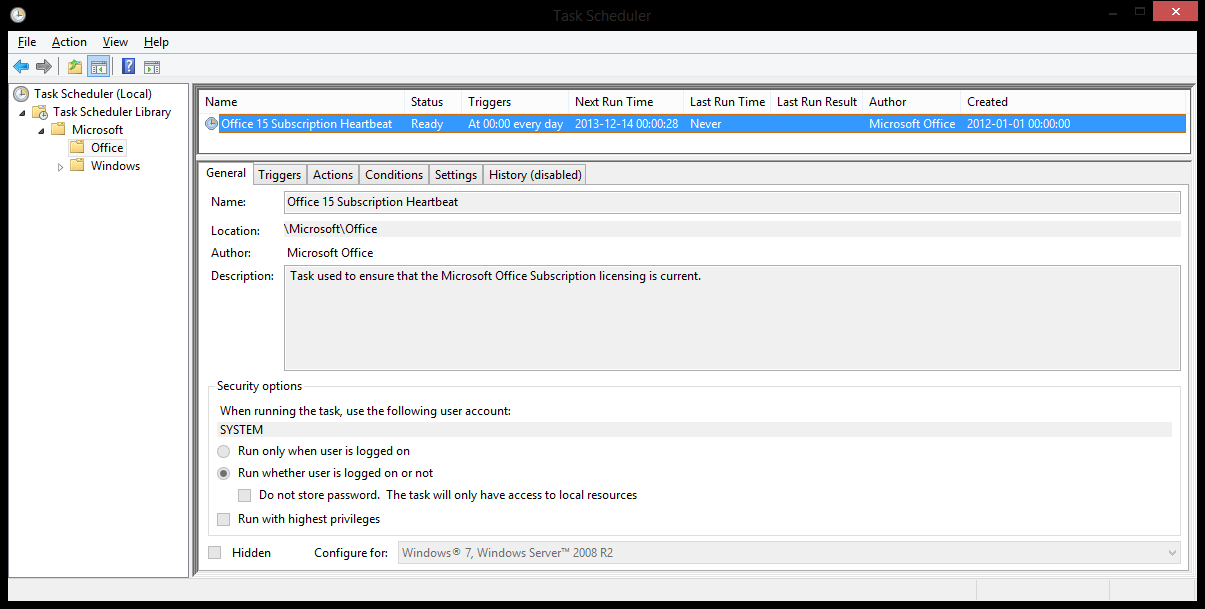1205x609 pixels.
Task: Click the Task Scheduler (Local) clock icon
Action: (x=22, y=94)
